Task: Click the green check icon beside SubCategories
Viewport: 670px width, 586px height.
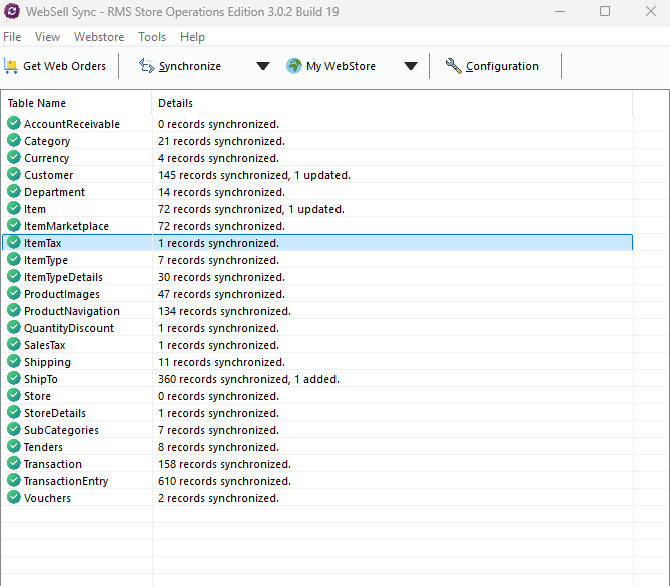Action: tap(14, 430)
